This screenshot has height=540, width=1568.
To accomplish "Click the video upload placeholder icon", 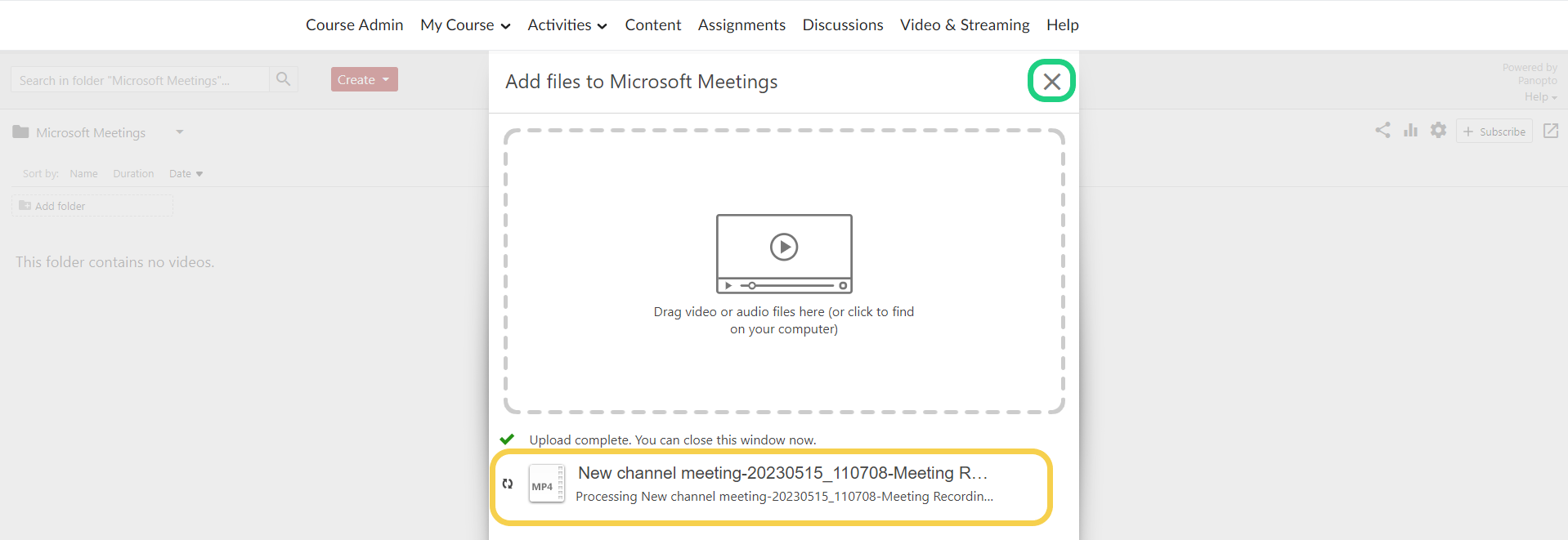I will click(783, 253).
